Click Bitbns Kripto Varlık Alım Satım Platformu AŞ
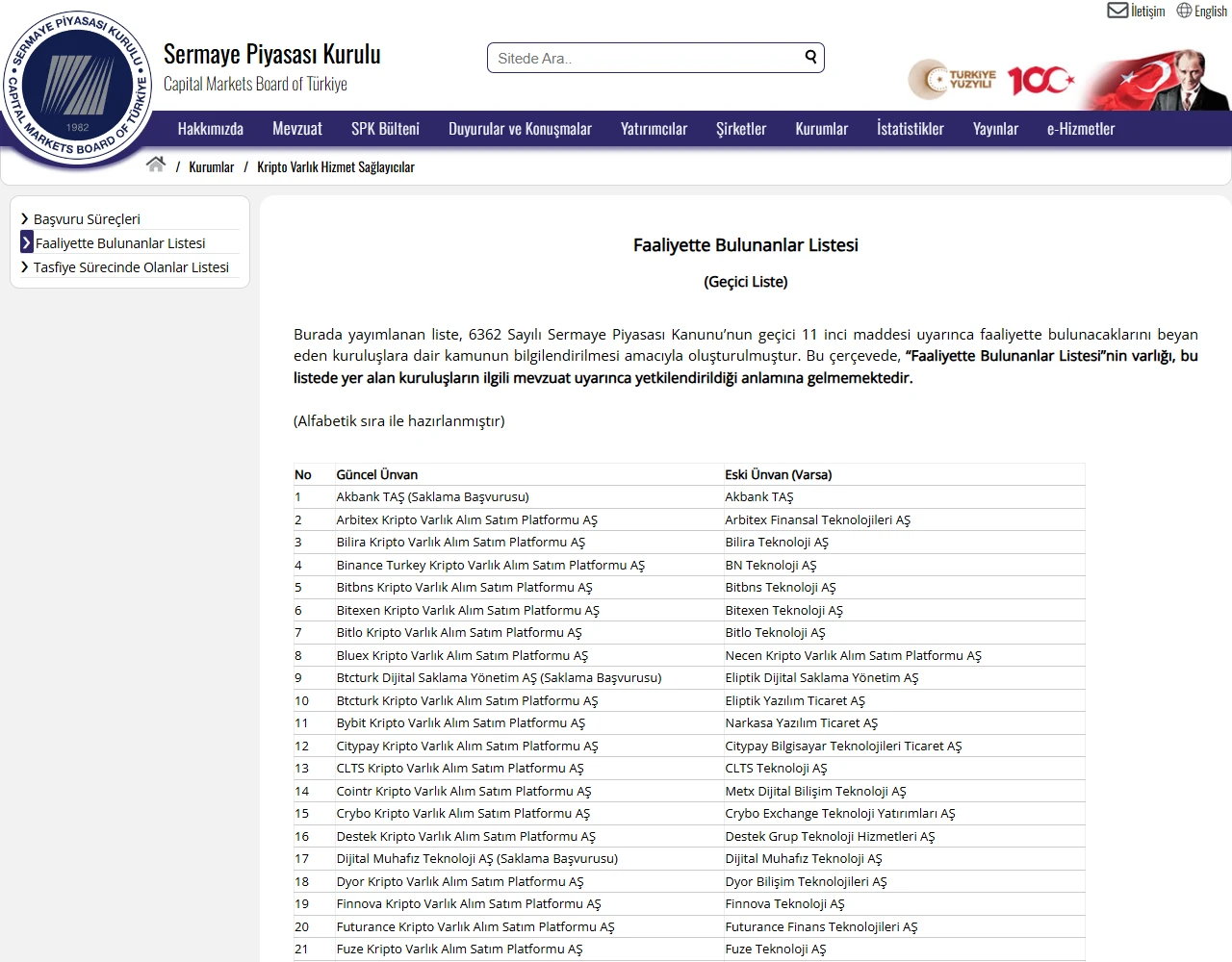Image resolution: width=1232 pixels, height=962 pixels. [x=465, y=588]
